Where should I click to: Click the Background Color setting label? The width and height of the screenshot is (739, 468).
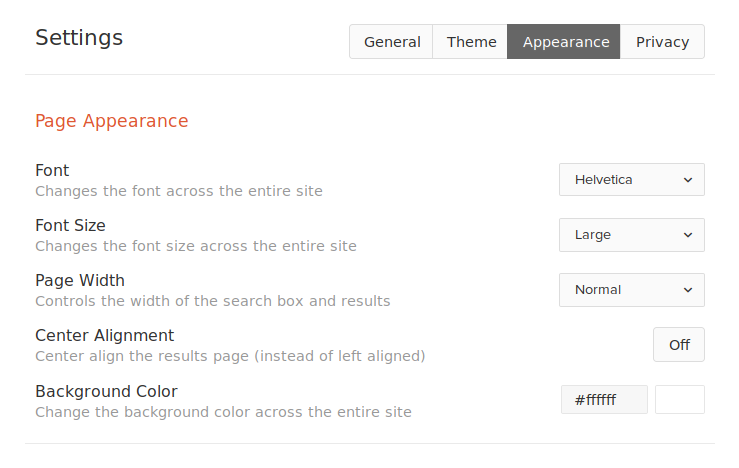(x=106, y=391)
